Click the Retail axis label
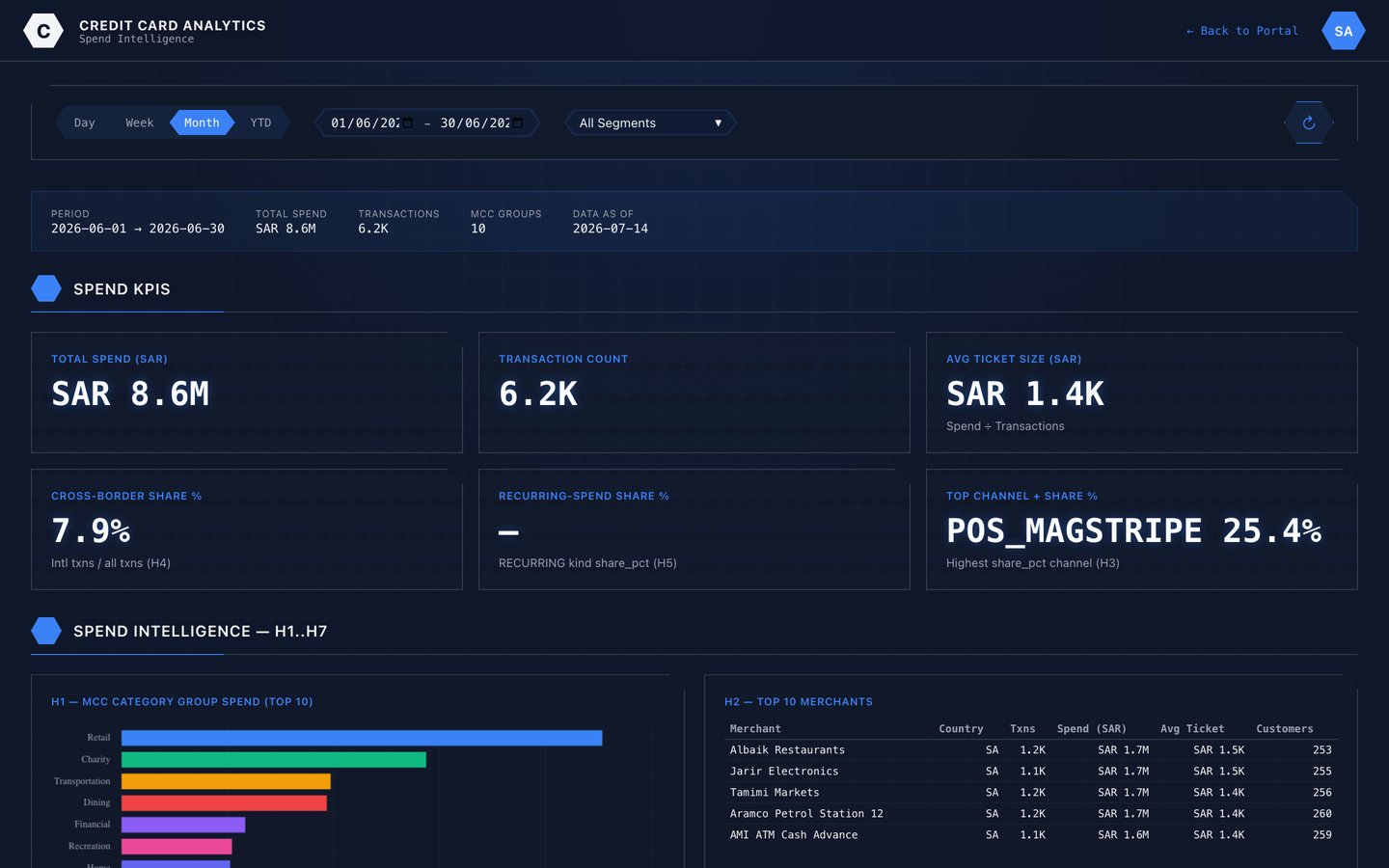This screenshot has width=1389, height=868. click(x=98, y=738)
